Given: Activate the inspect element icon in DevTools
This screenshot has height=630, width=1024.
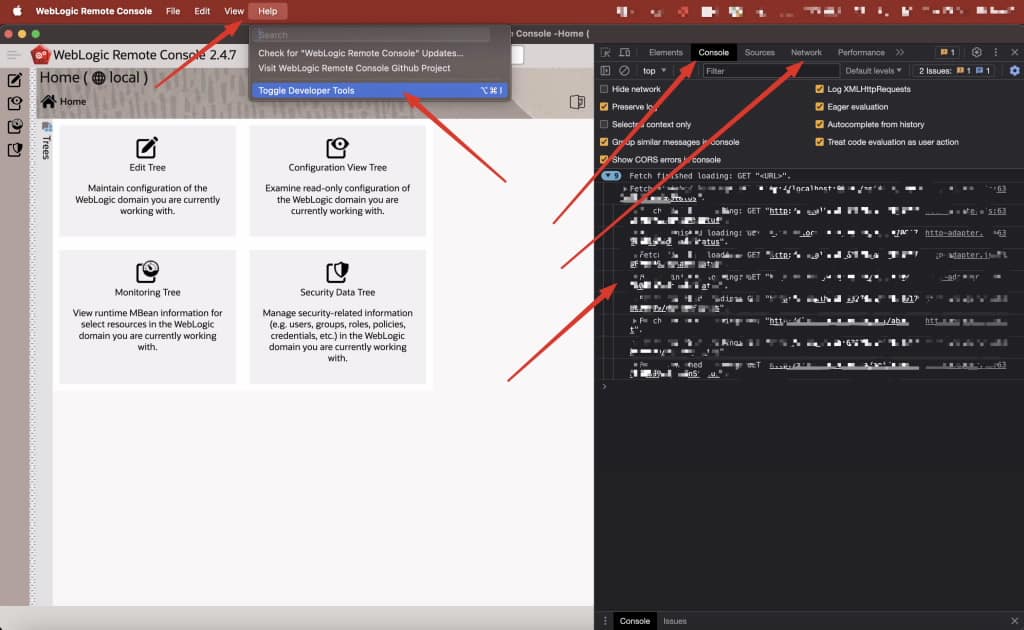Looking at the screenshot, I should 605,52.
